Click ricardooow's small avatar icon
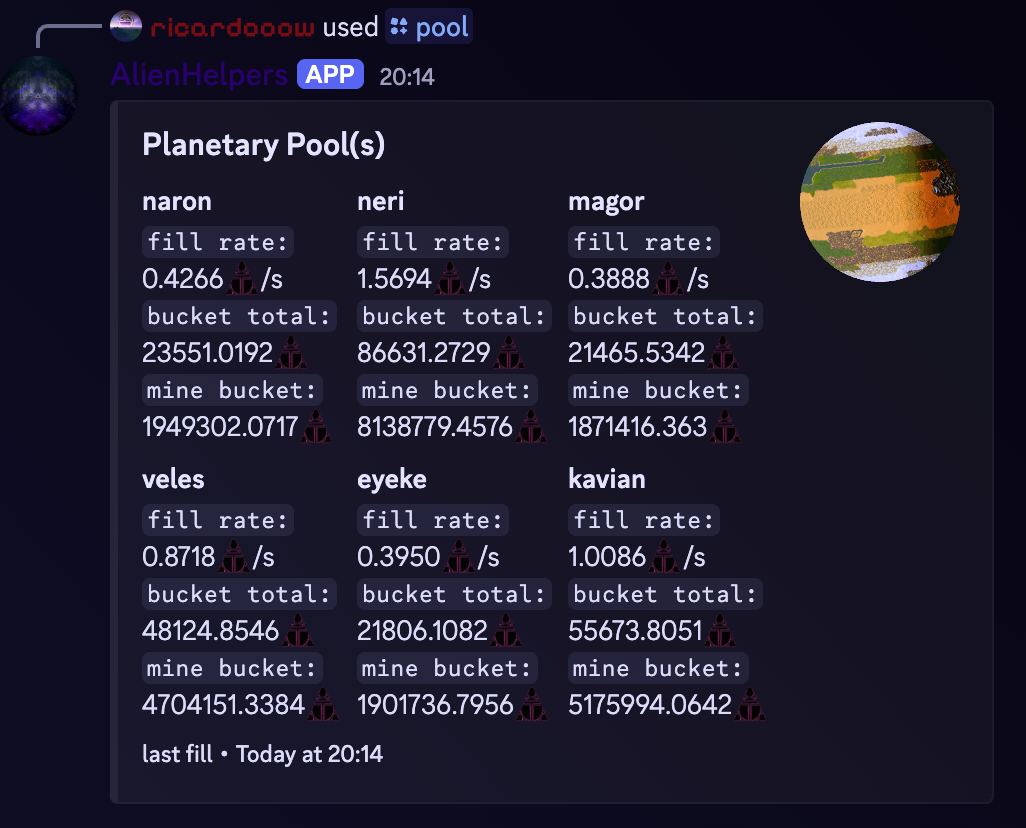Screen dimensions: 1026x828 coord(126,26)
